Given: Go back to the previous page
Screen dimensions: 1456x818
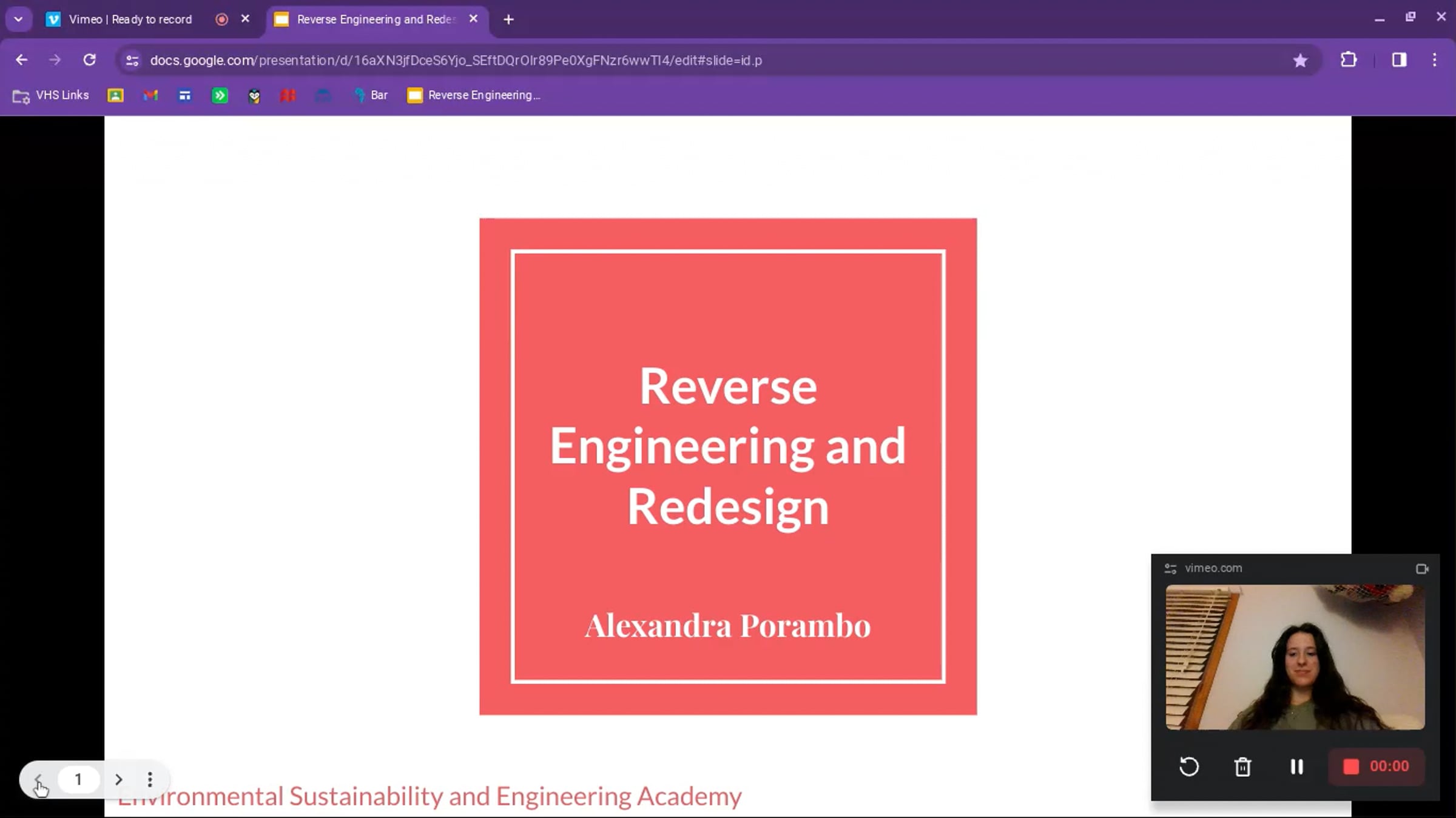Looking at the screenshot, I should pos(22,60).
